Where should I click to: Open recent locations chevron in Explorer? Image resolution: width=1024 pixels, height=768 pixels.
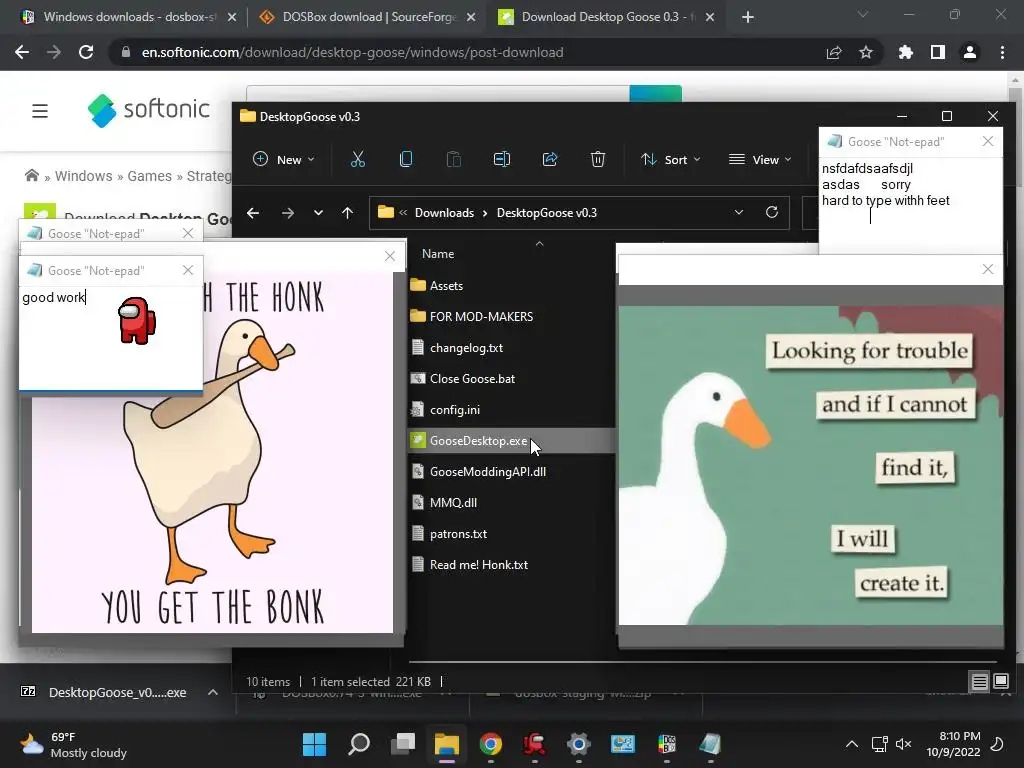318,213
